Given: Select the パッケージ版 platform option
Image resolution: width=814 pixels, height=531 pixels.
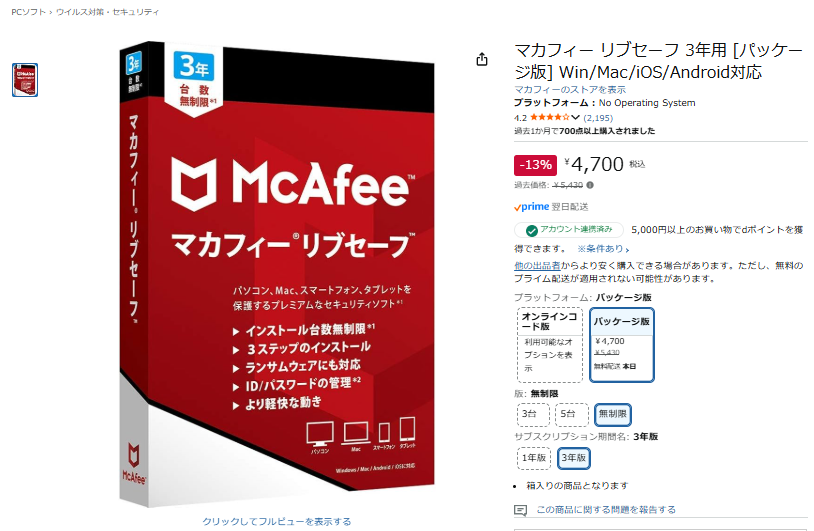Looking at the screenshot, I should (x=621, y=345).
